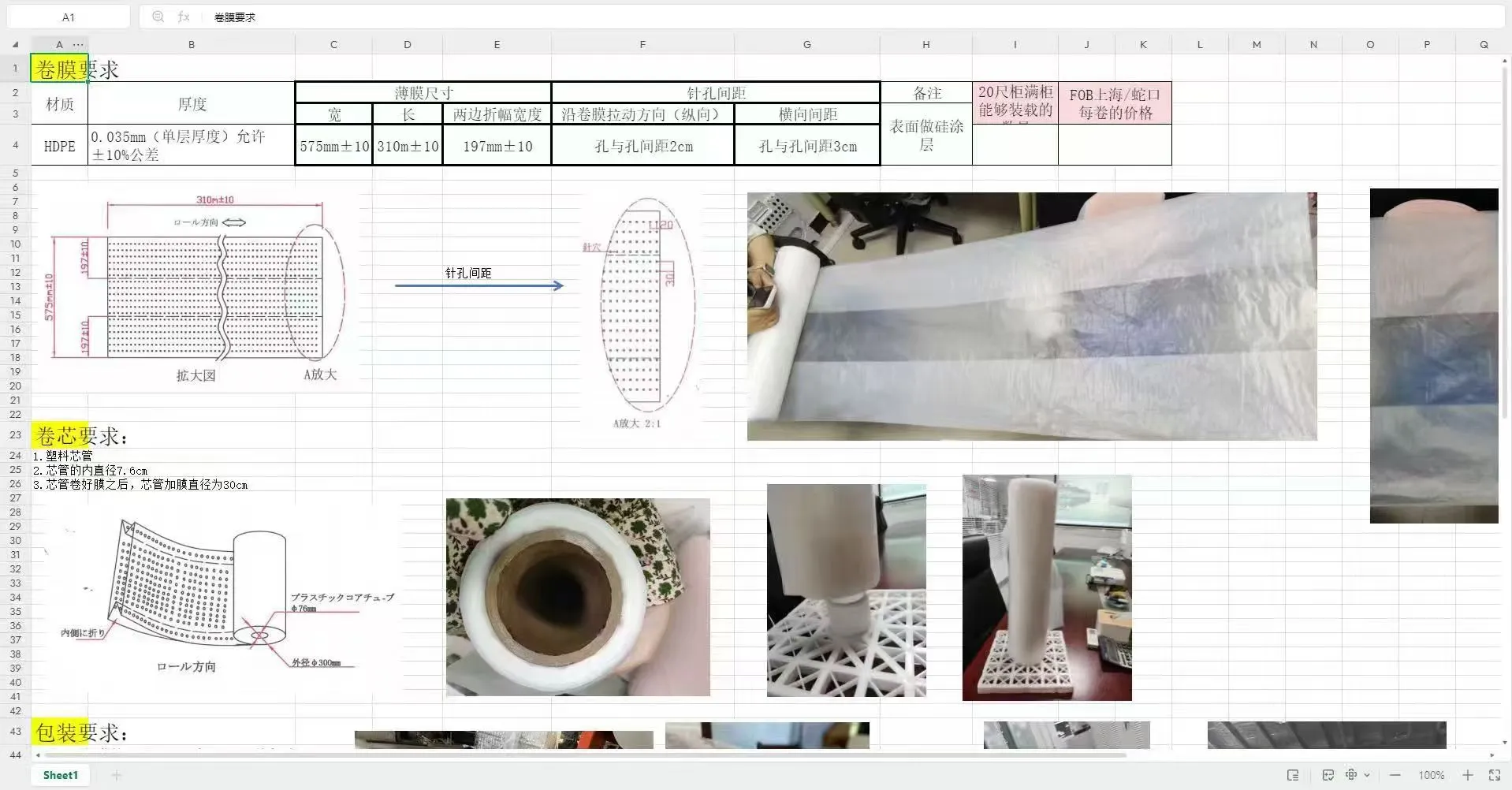This screenshot has width=1512, height=790.
Task: Select the 575mm±10 width cell
Action: pos(334,146)
